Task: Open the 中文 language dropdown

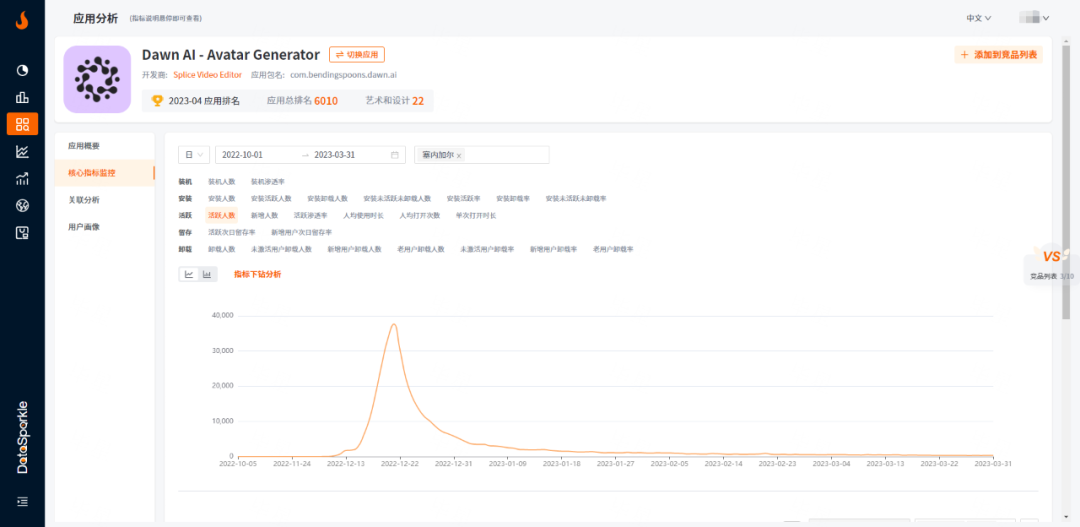Action: [x=978, y=18]
